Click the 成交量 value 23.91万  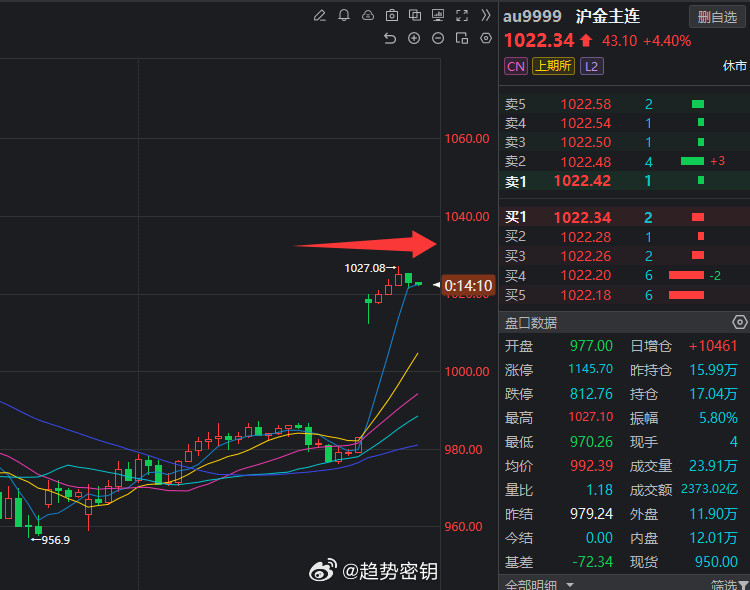click(713, 465)
